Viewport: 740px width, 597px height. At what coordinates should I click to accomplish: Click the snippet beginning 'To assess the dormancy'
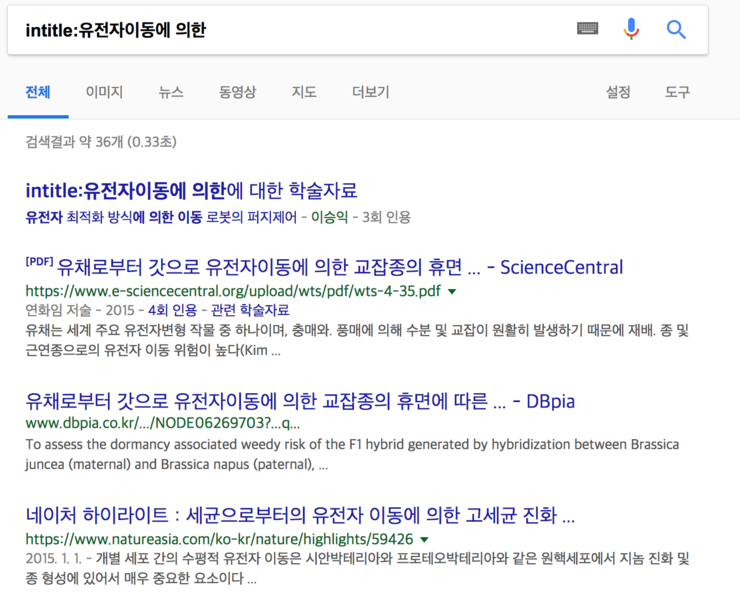[x=352, y=454]
